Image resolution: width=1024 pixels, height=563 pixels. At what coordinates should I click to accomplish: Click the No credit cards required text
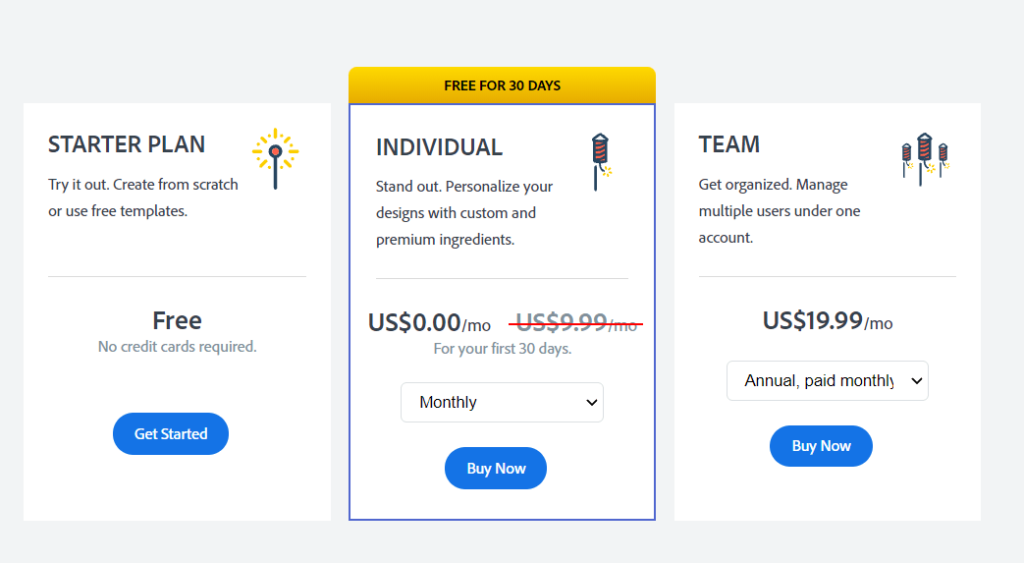click(177, 347)
